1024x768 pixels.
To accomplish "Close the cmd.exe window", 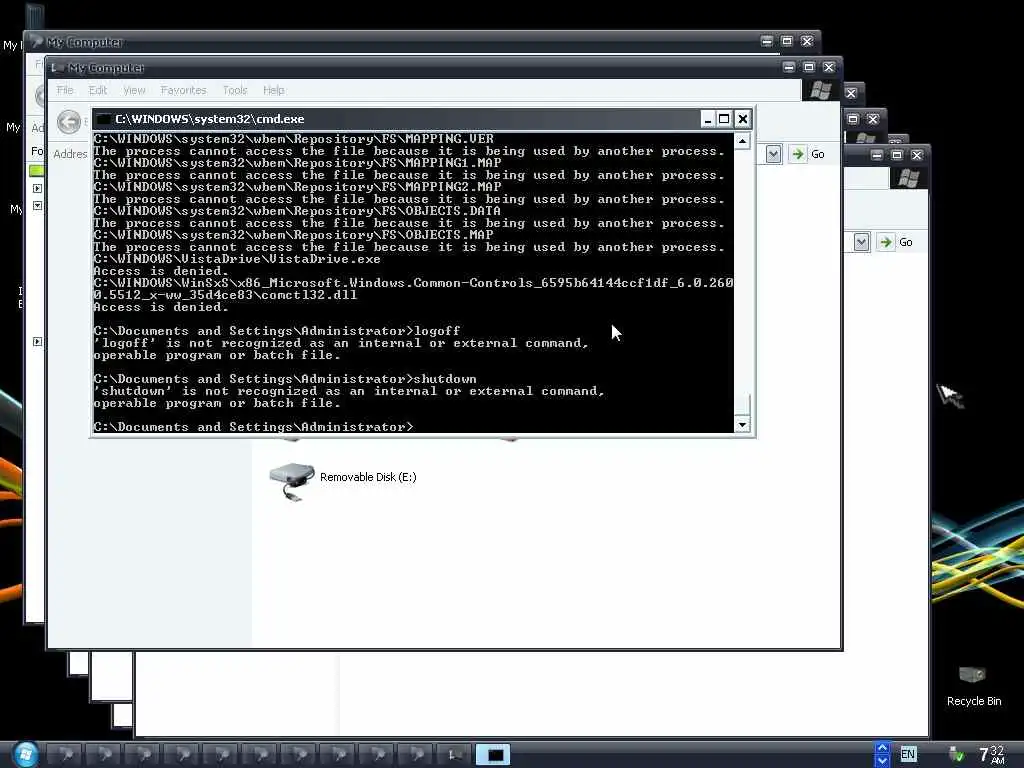I will pos(743,119).
